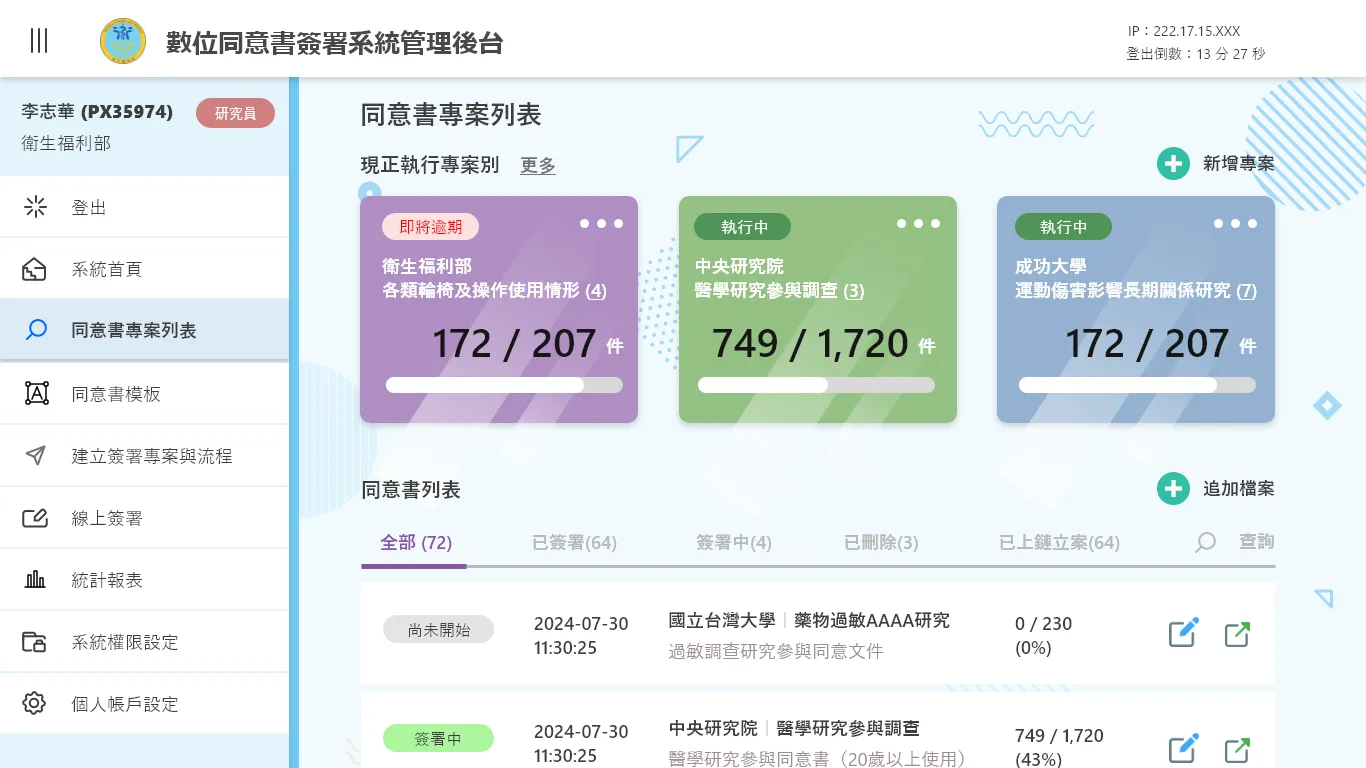Select the 已刪除(3) tab

coord(881,543)
